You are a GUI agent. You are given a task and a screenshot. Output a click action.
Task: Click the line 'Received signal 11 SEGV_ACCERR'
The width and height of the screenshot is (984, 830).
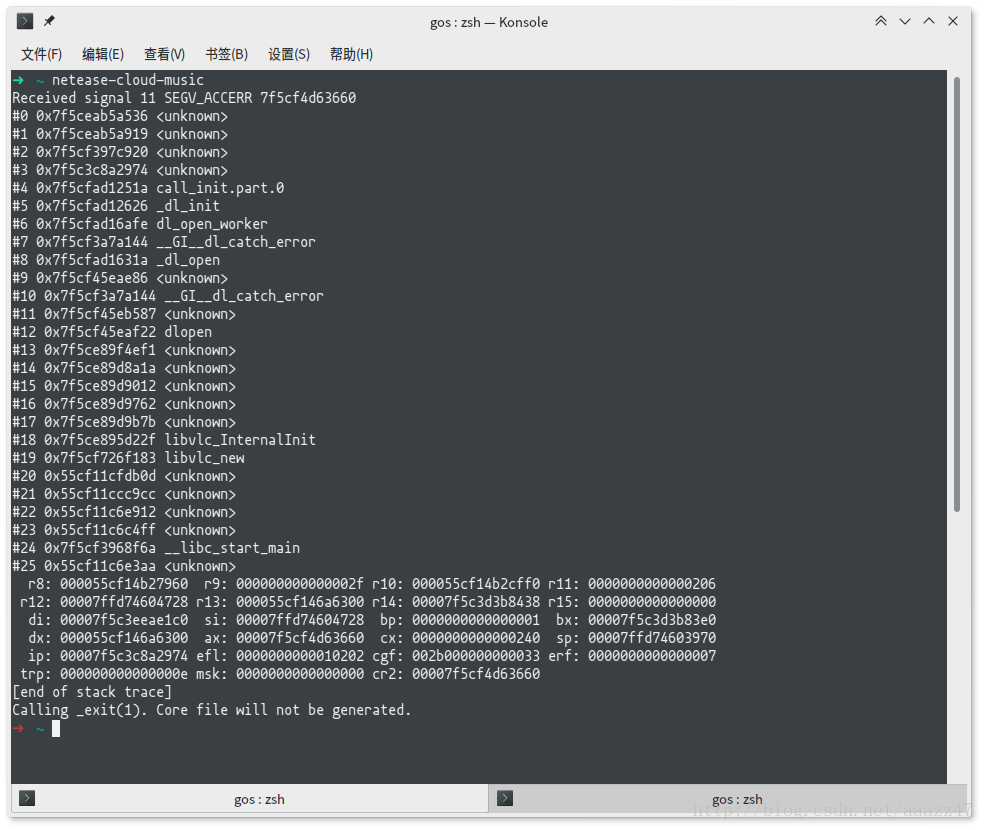tap(184, 98)
